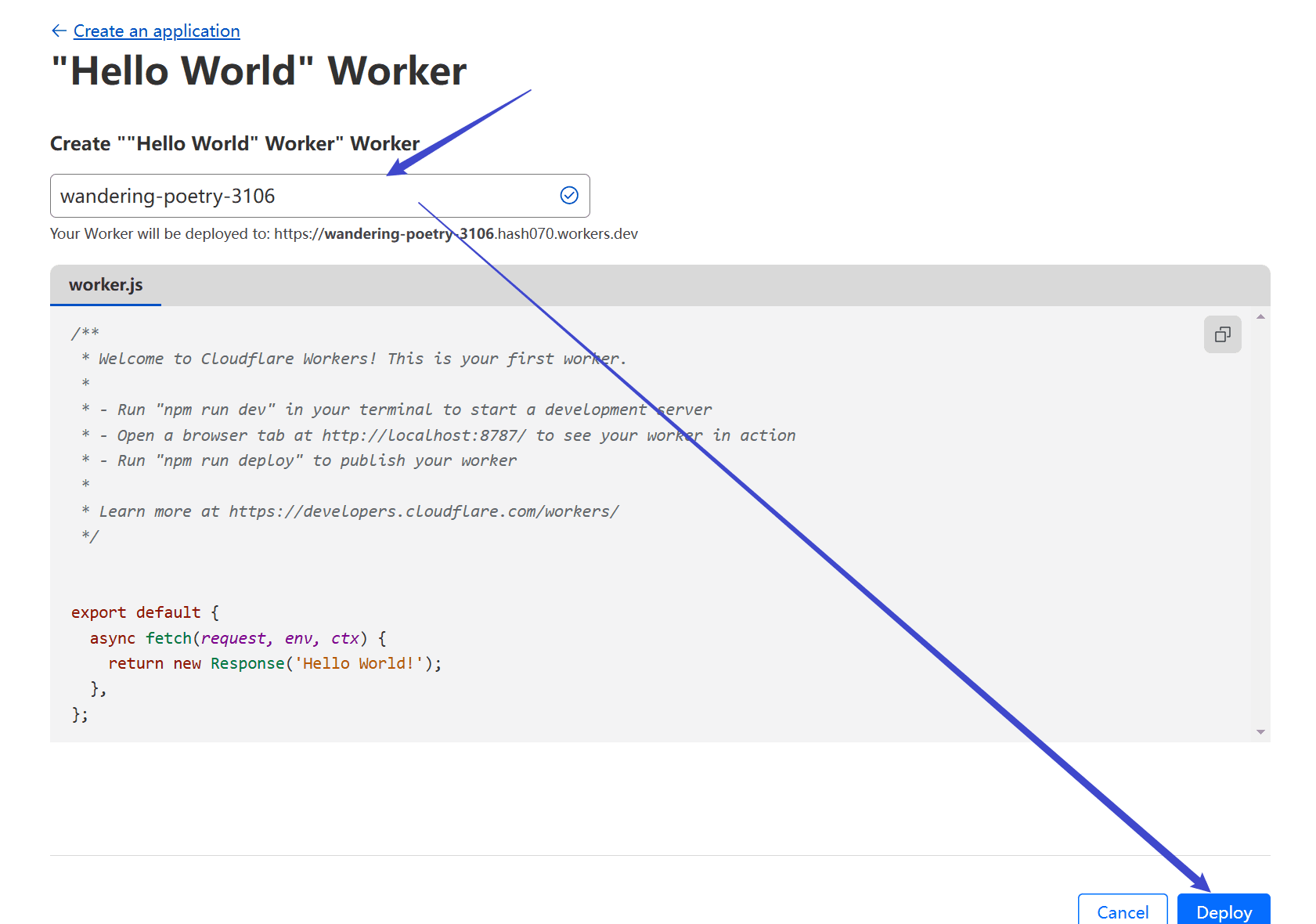
Task: Click the export default code line
Action: [145, 612]
